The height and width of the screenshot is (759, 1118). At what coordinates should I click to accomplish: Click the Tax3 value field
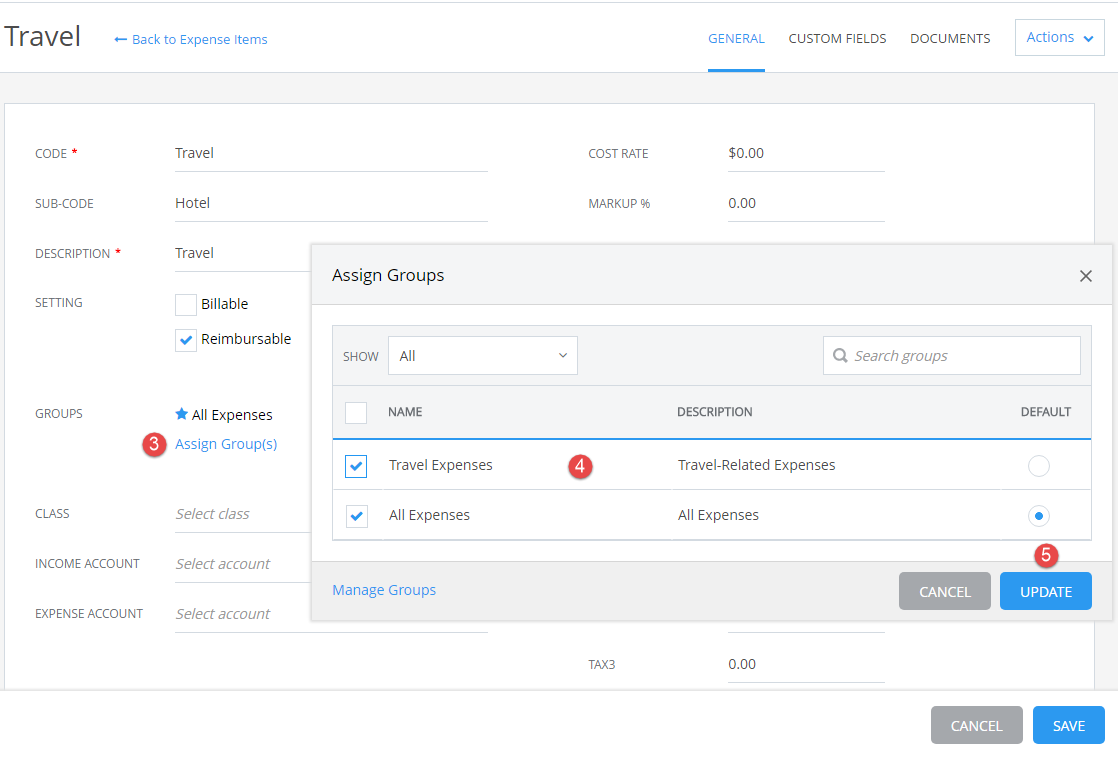tap(806, 664)
